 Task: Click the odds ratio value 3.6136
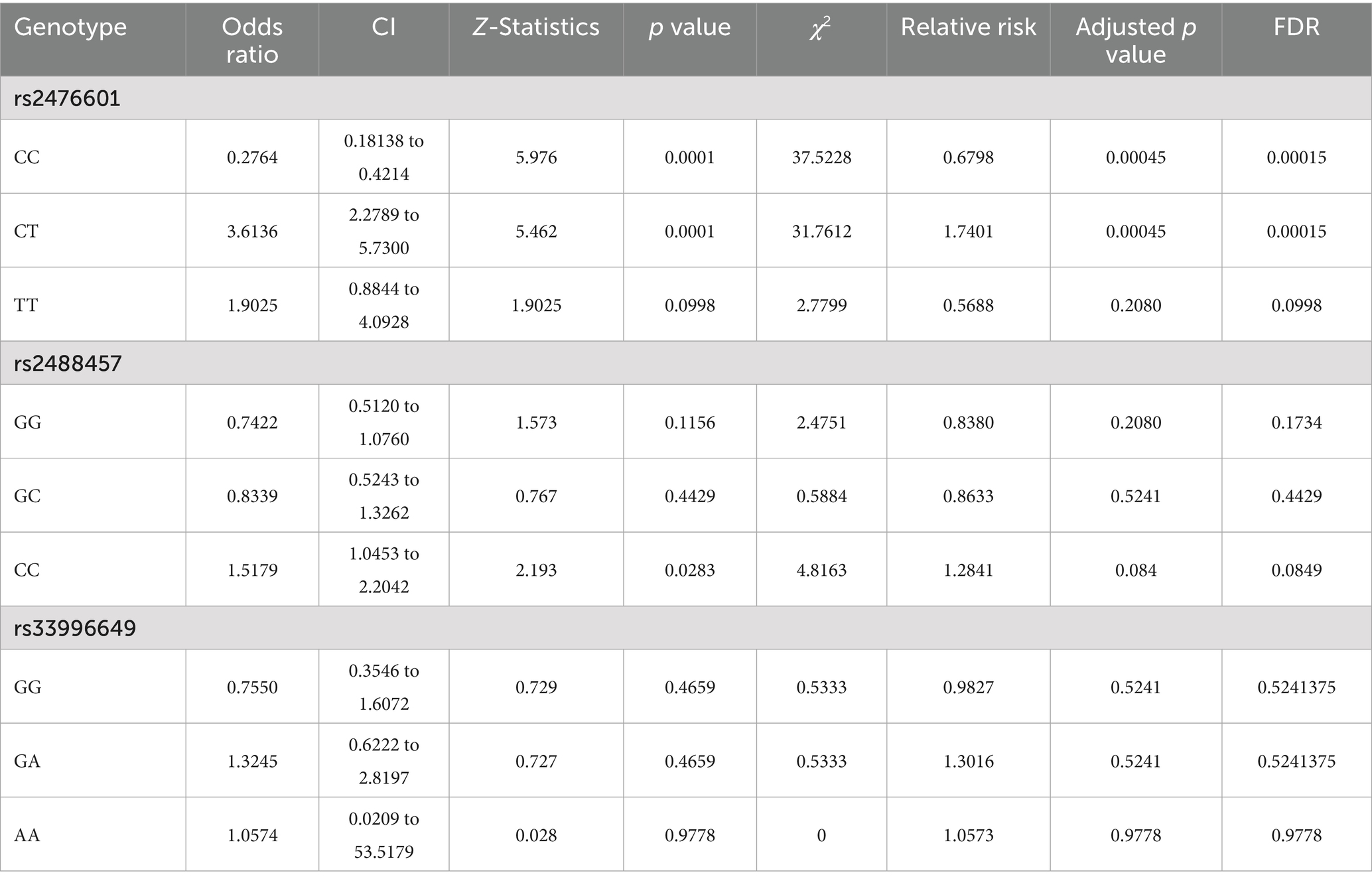252,232
